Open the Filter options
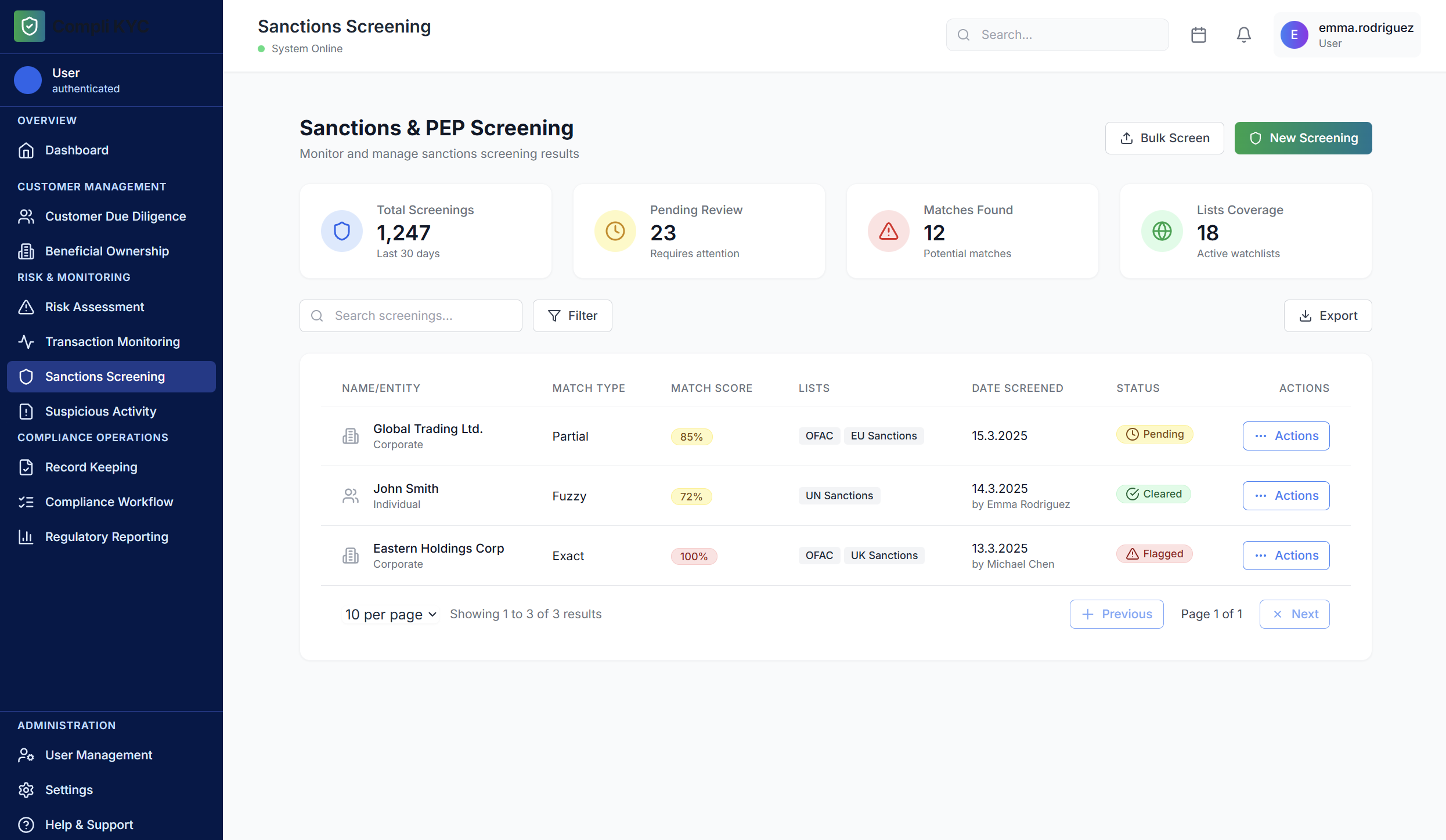1446x840 pixels. pyautogui.click(x=572, y=316)
